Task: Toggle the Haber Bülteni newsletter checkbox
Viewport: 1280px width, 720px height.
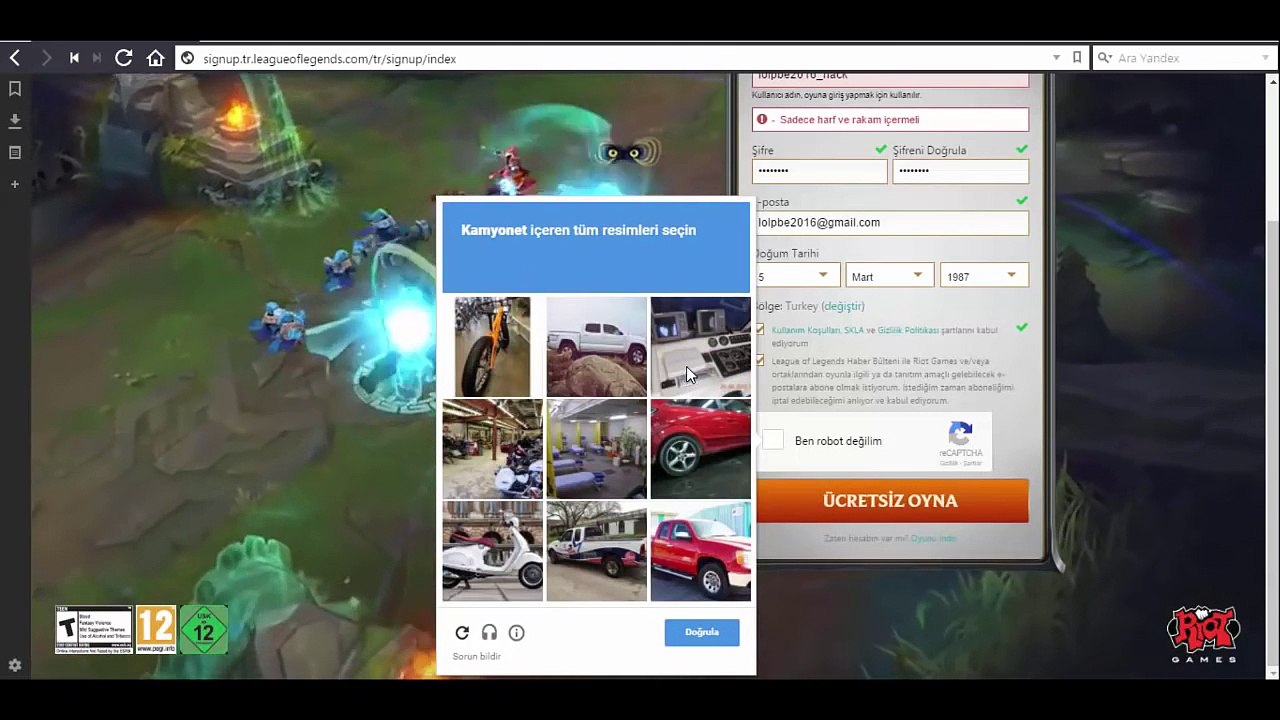Action: pos(760,360)
